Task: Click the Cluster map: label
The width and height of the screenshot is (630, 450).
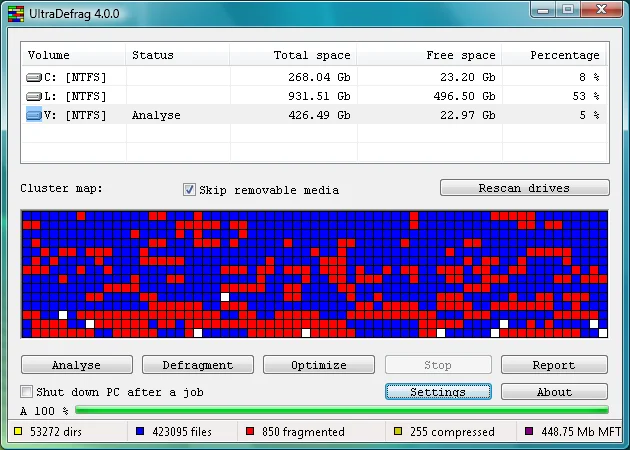Action: 61,188
